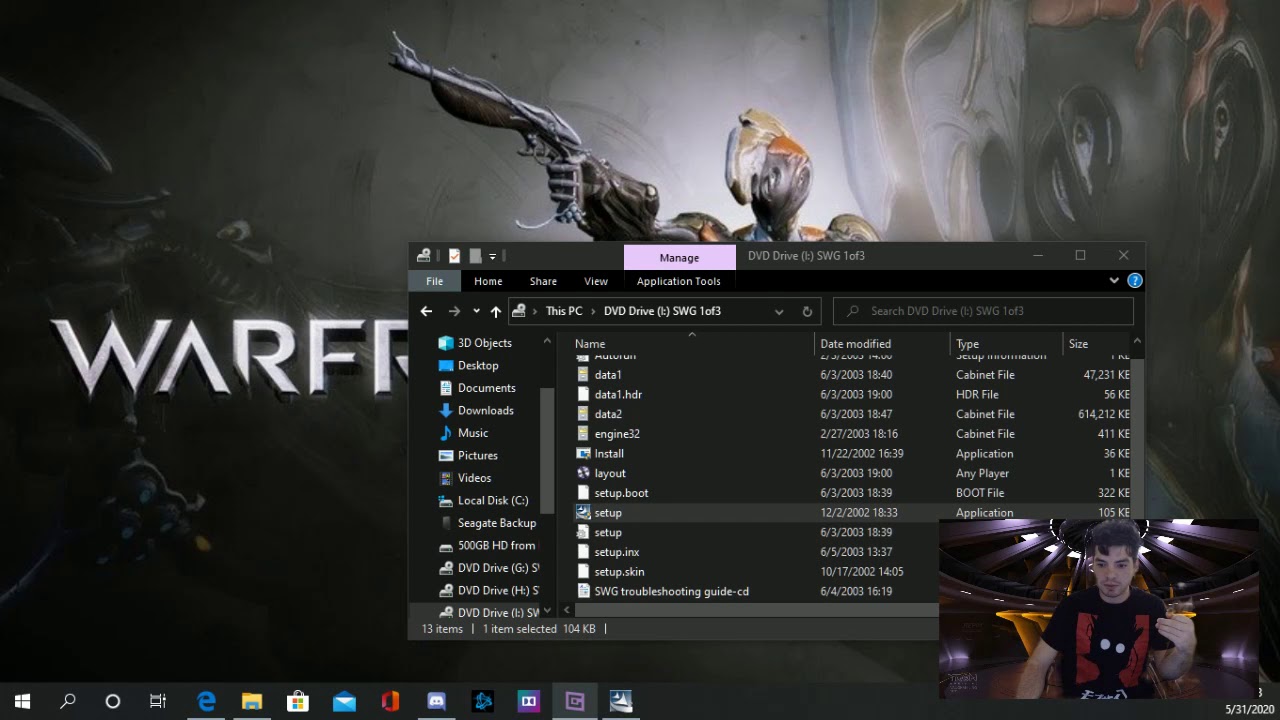Open File Explorer from taskbar
This screenshot has height=720, width=1280.
coord(252,702)
